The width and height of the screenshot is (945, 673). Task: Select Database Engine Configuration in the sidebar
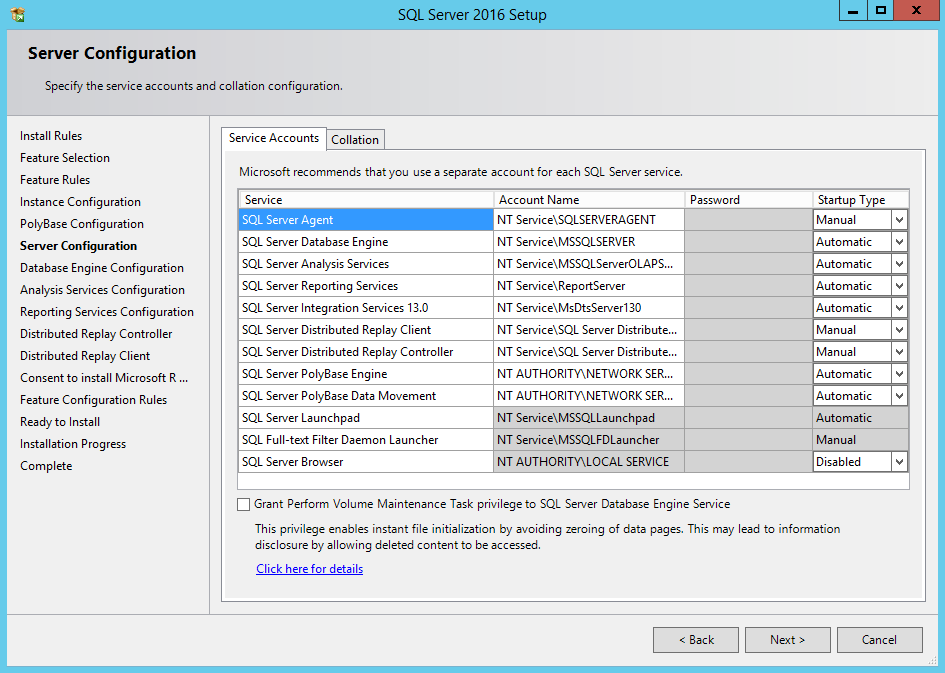click(102, 267)
